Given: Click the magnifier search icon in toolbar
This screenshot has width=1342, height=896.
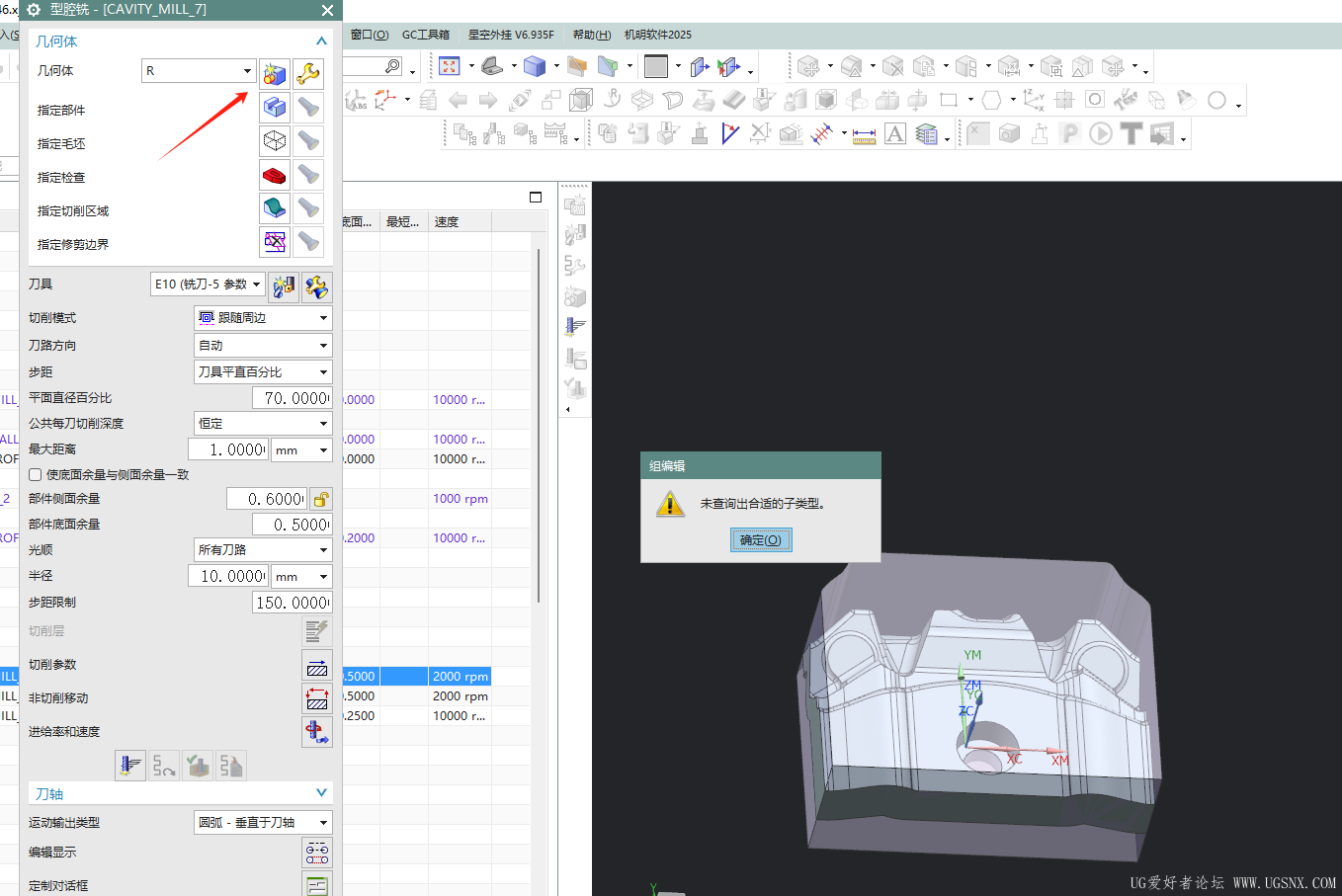Looking at the screenshot, I should coord(392,66).
